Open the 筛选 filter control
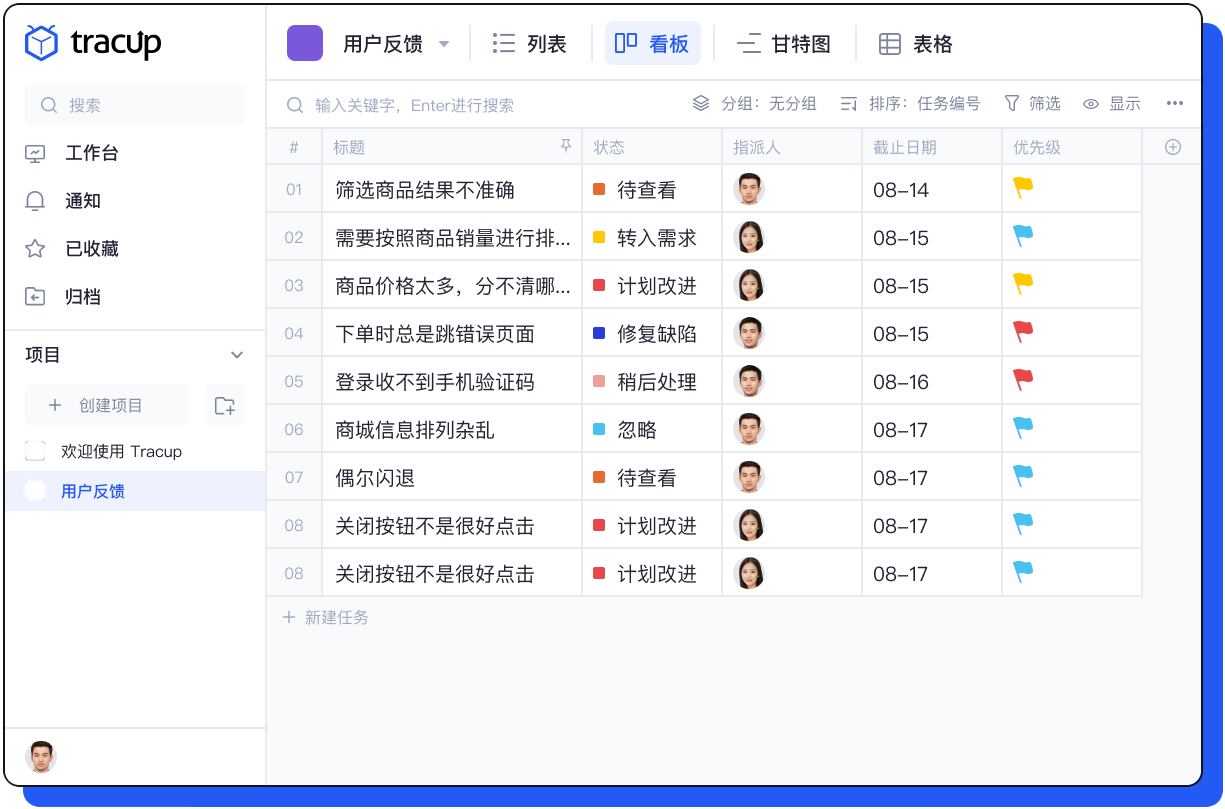 1032,104
